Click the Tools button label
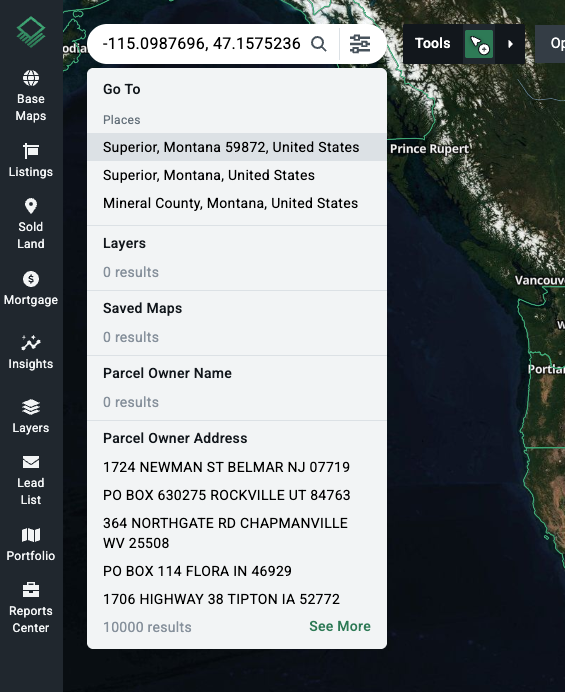 [x=433, y=43]
